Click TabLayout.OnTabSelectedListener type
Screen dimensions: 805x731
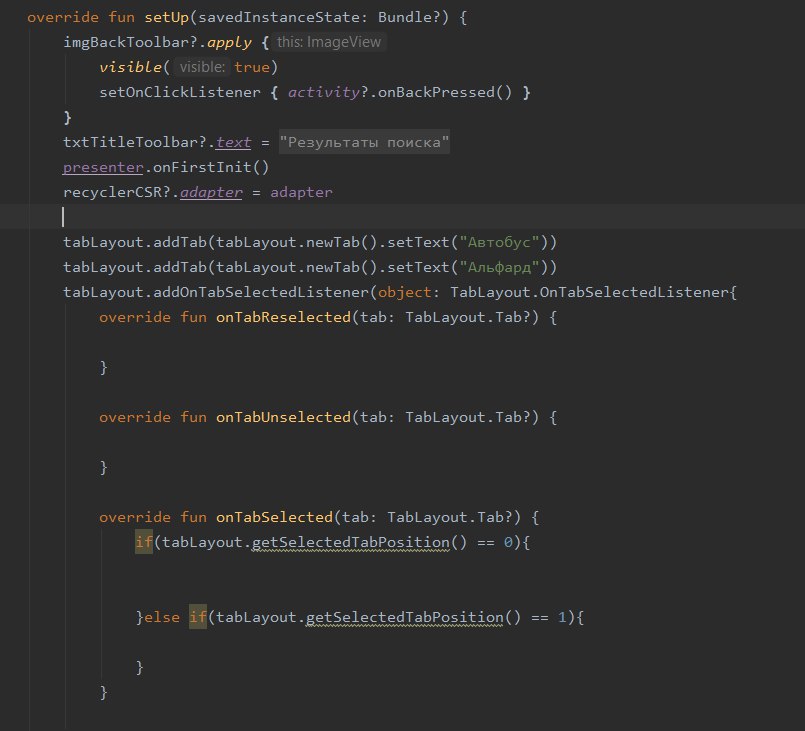(589, 292)
